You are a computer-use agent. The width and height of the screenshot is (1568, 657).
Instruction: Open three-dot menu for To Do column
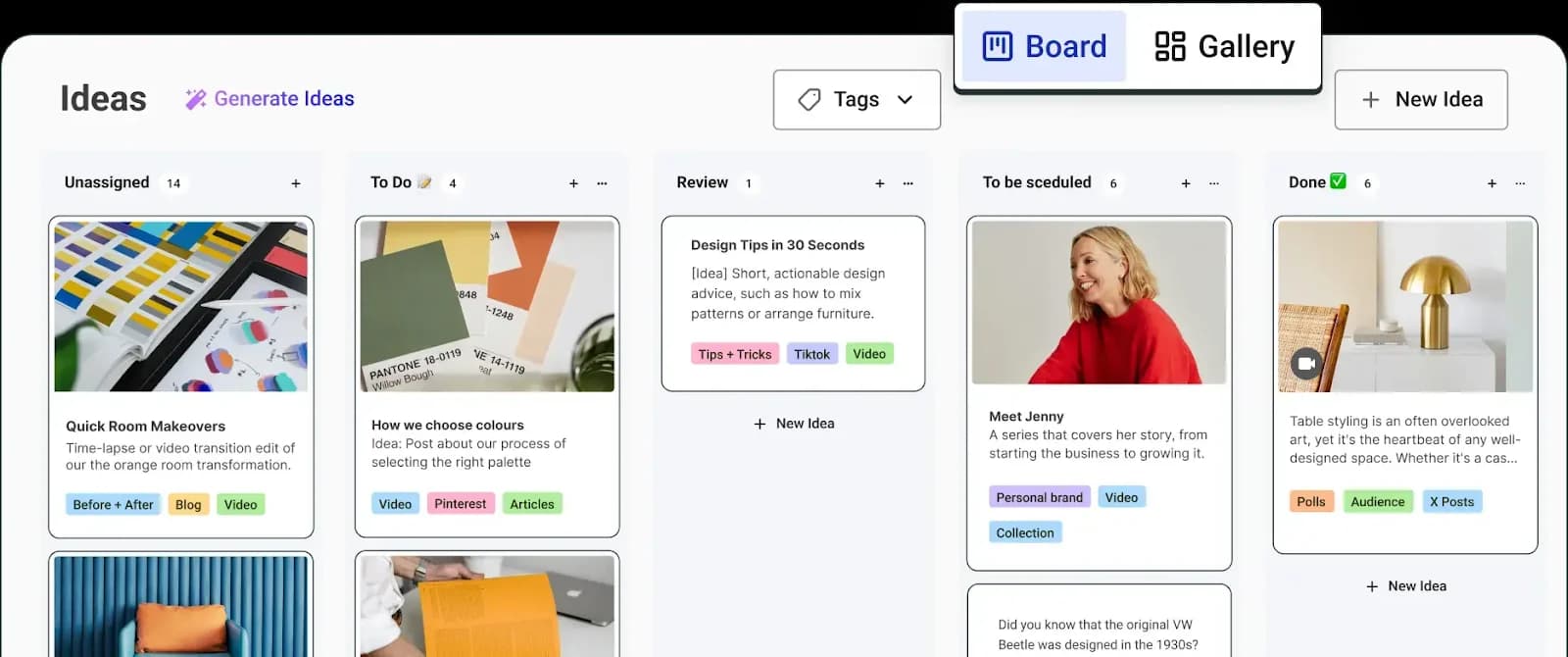point(602,183)
